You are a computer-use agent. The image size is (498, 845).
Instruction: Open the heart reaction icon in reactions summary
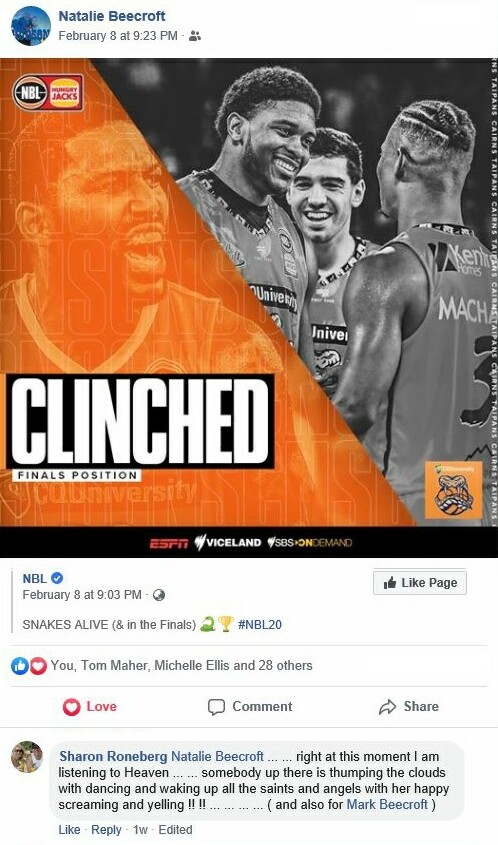pyautogui.click(x=38, y=666)
